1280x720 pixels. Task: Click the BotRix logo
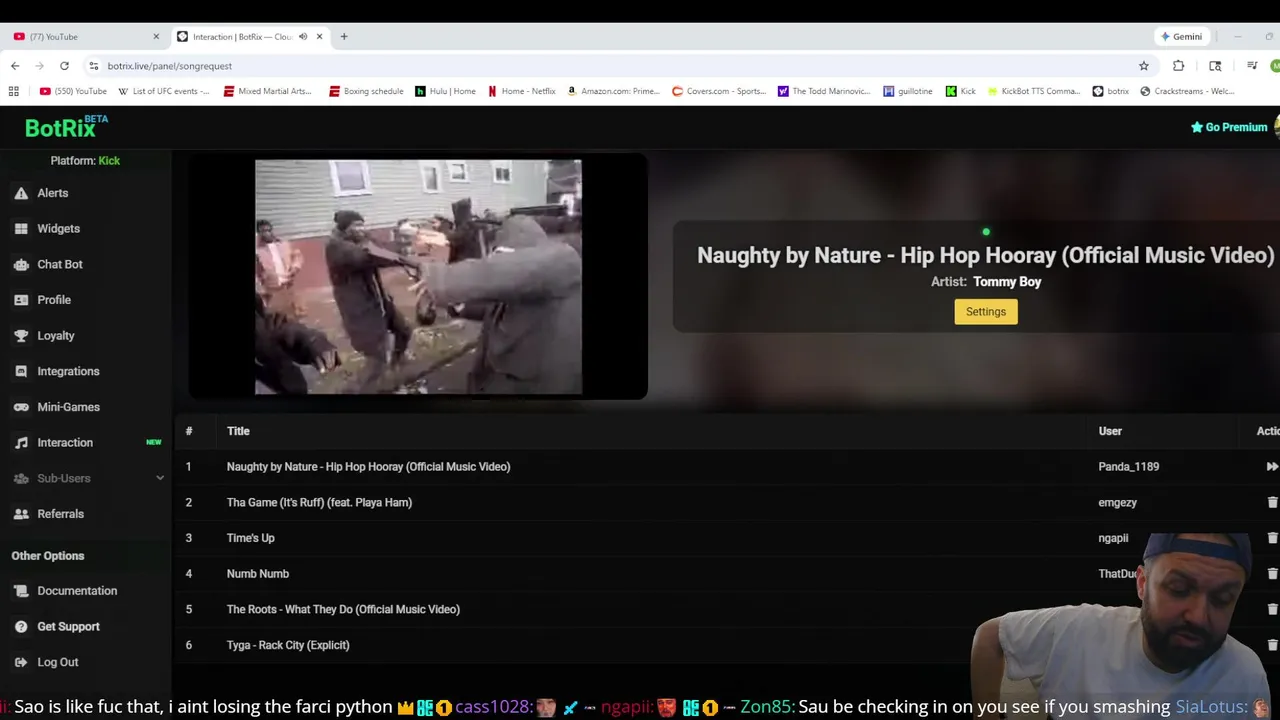(66, 127)
